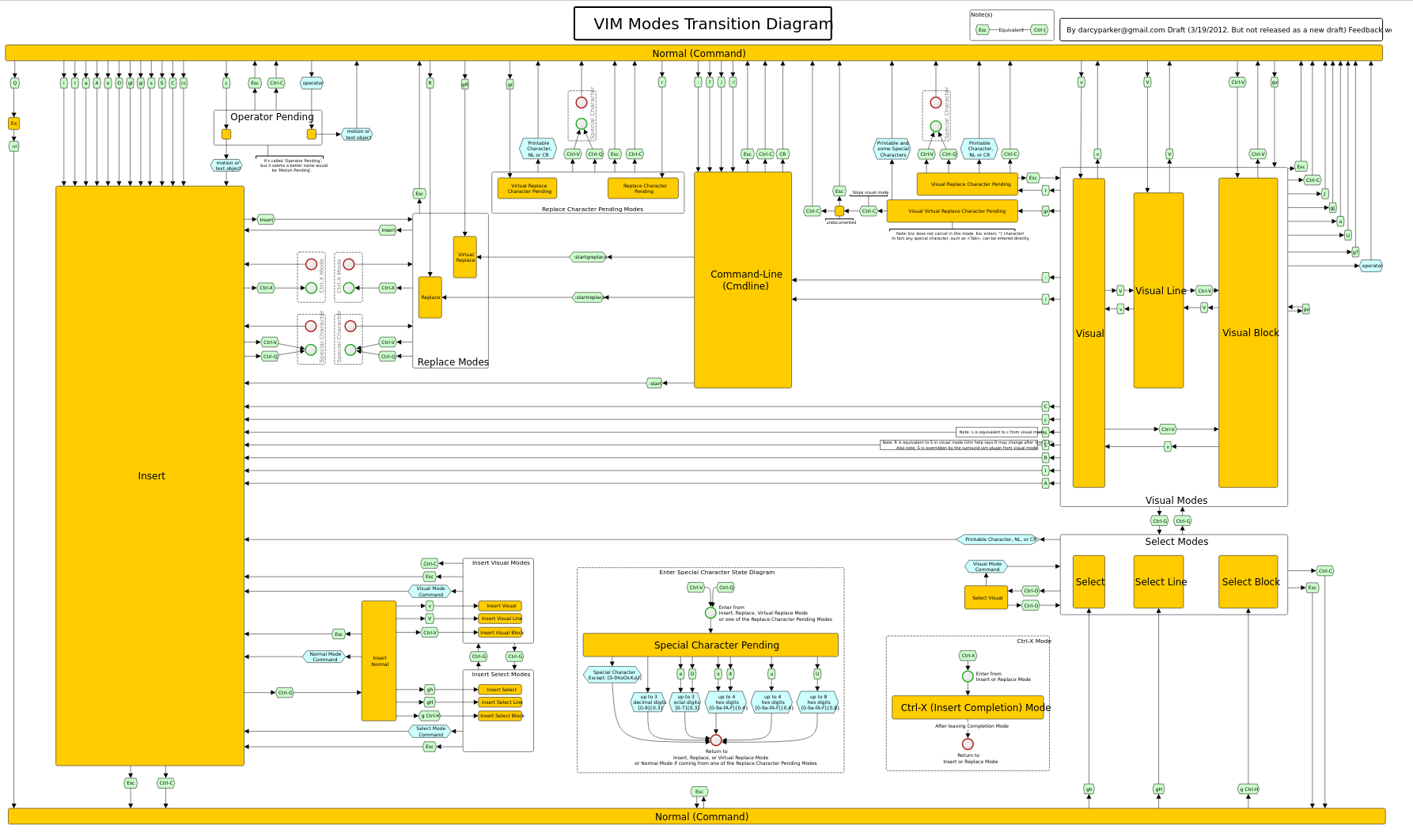Select the :startgreplace transition node

tap(589, 257)
